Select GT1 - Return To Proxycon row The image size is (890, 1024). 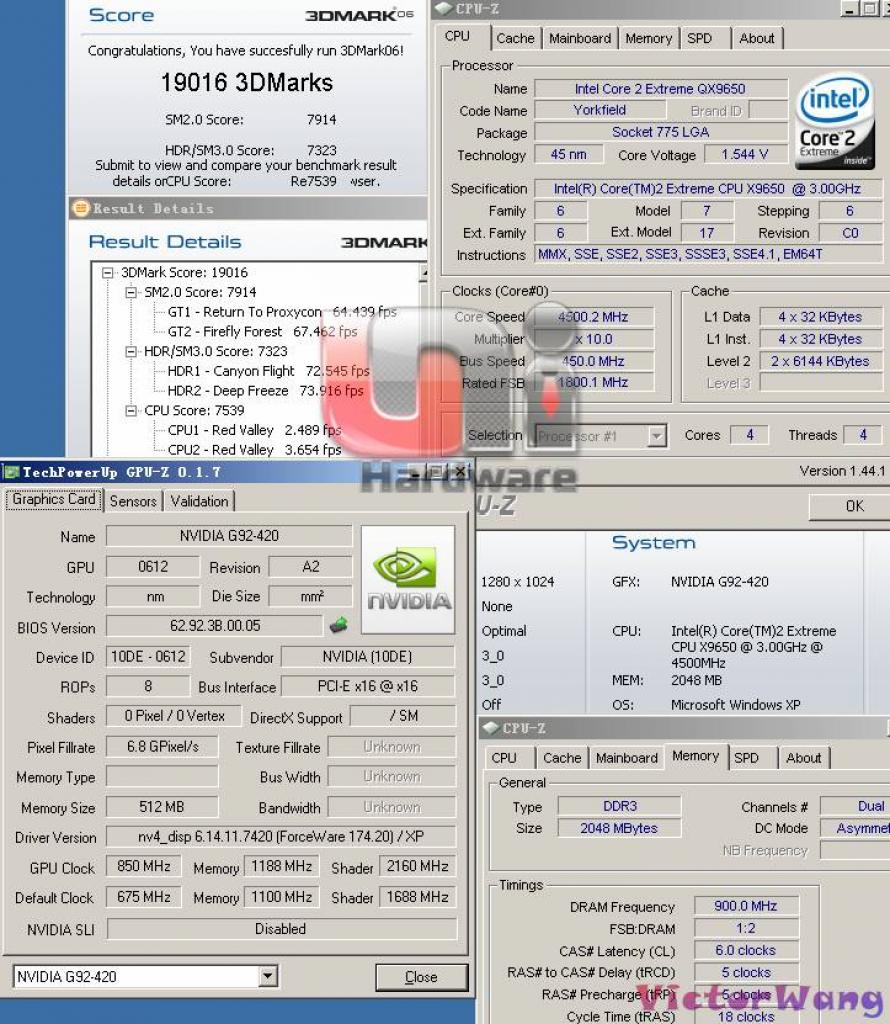click(282, 312)
